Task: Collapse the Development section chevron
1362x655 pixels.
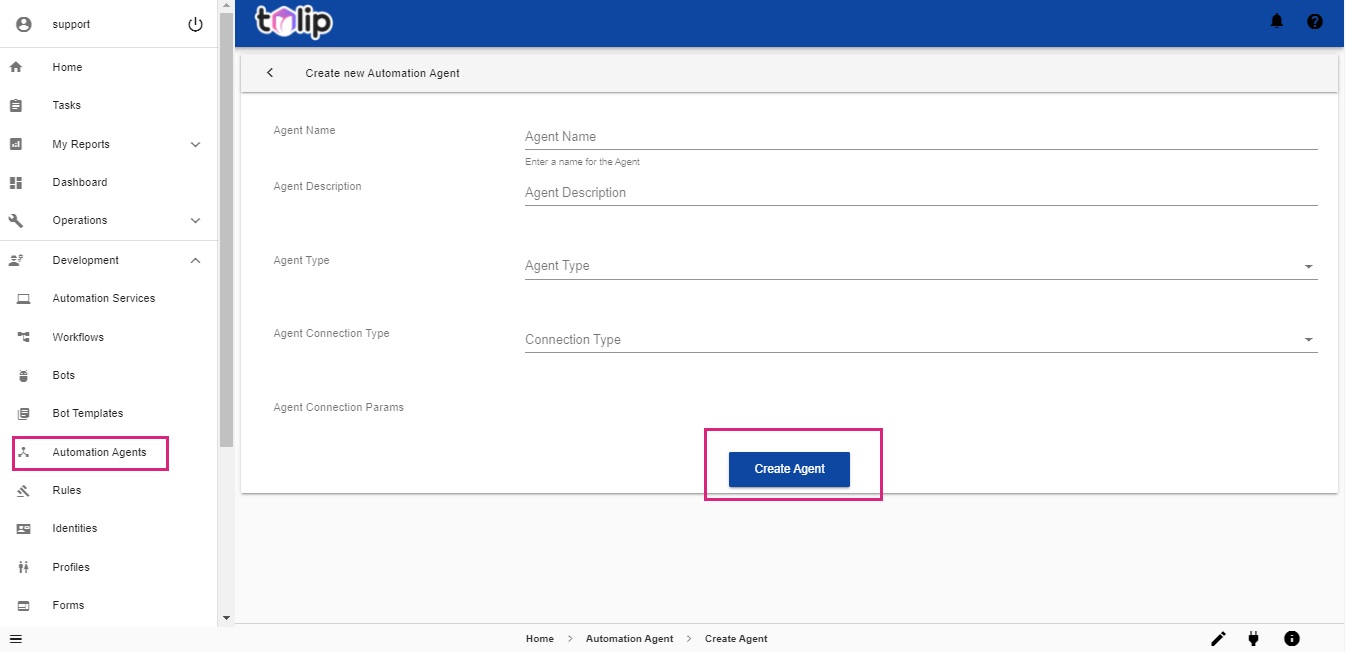Action: [195, 260]
